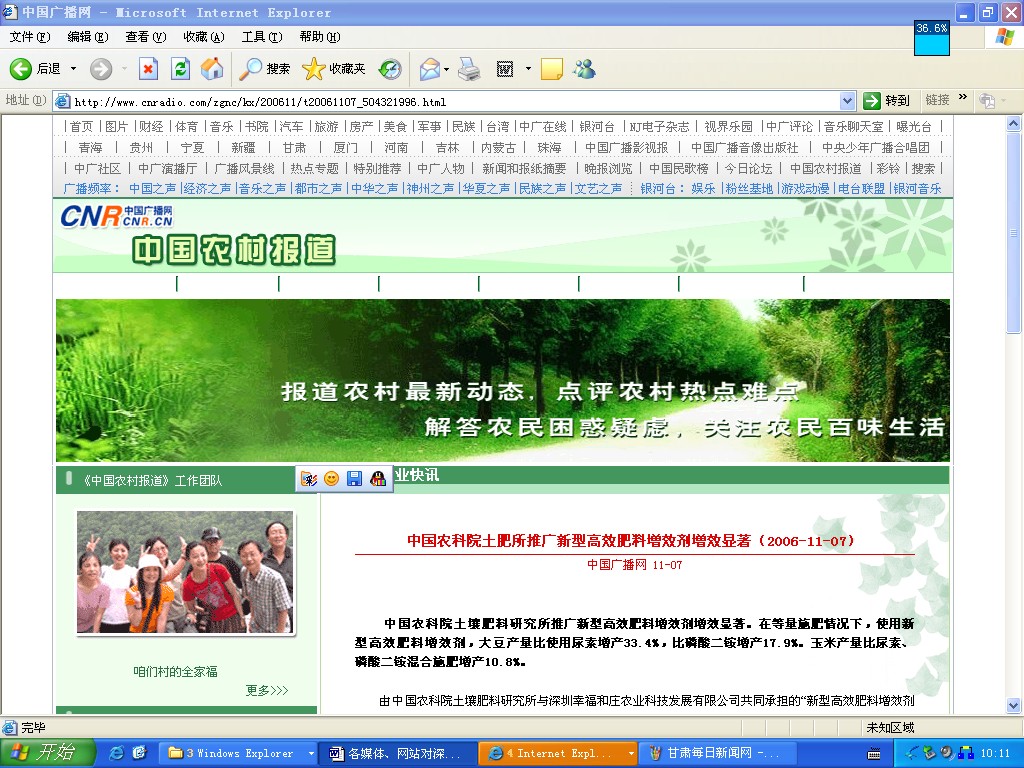Open the 搜索 search pane
The image size is (1024, 768).
click(264, 69)
